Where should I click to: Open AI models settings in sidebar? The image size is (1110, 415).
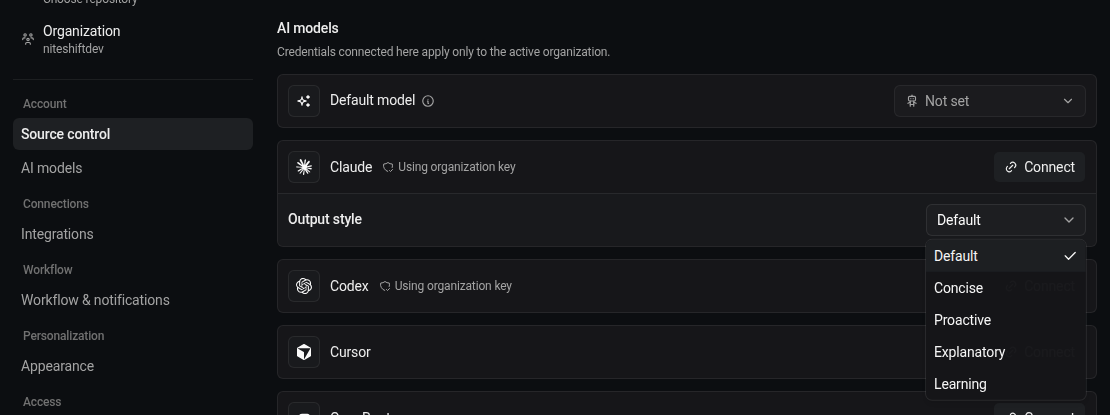[52, 168]
